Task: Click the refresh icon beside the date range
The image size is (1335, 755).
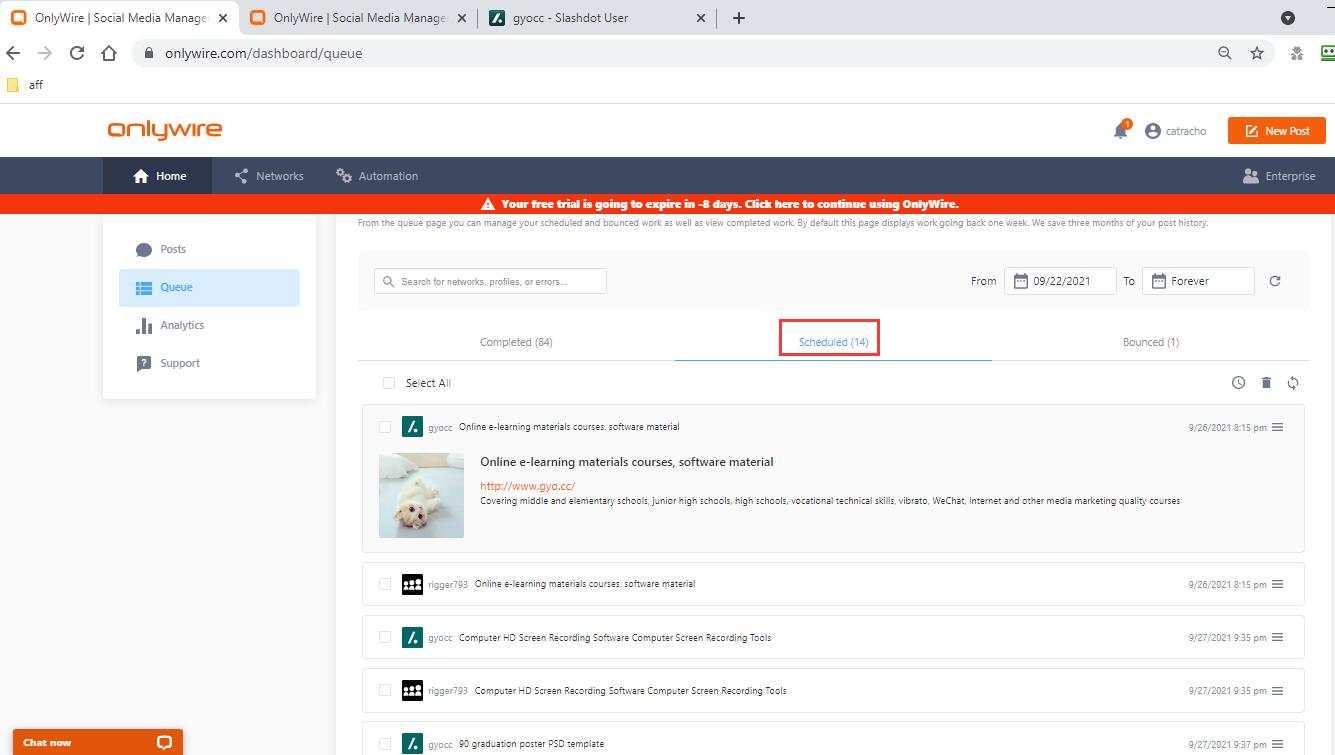Action: (1275, 281)
